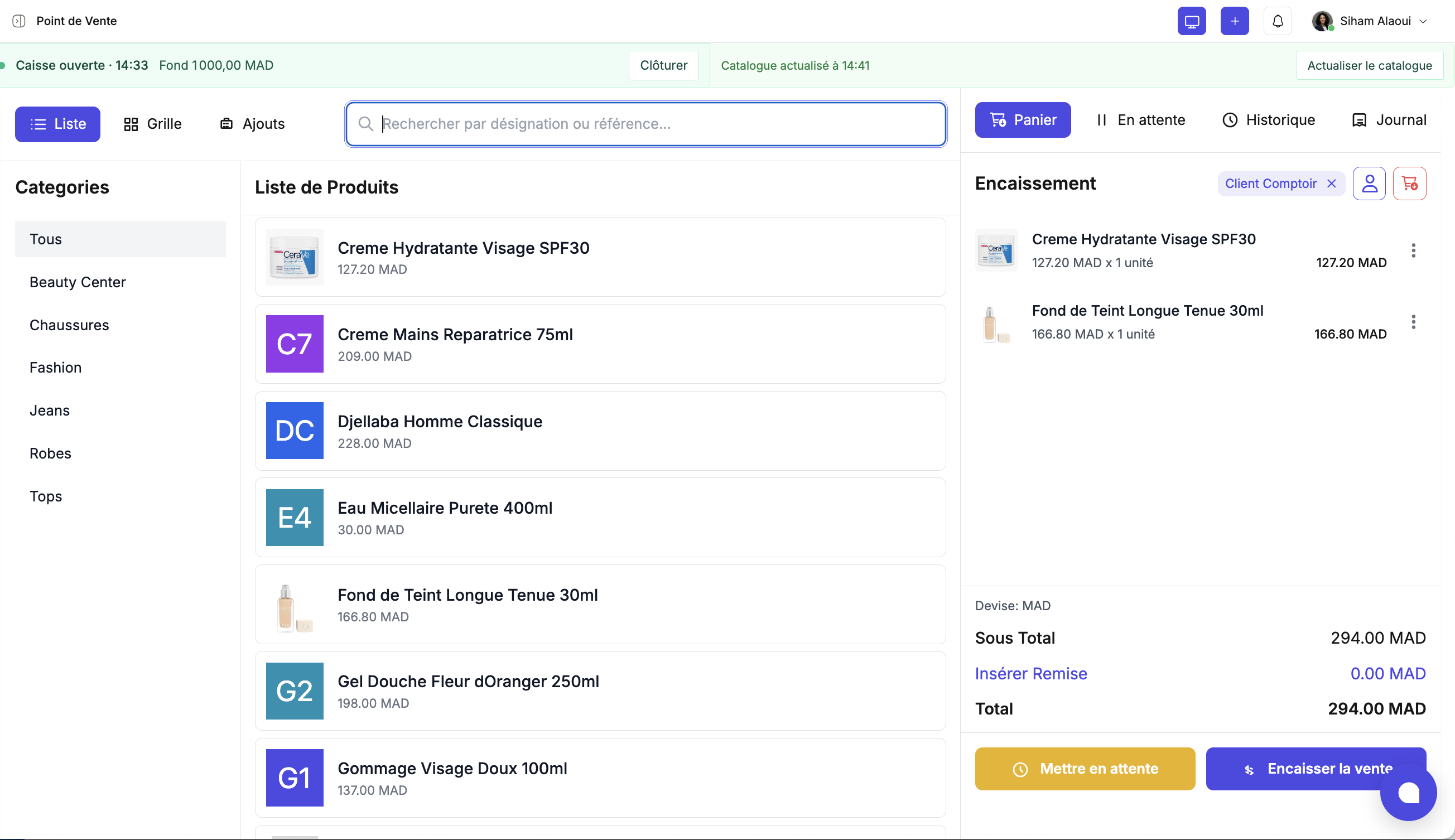
Task: Open the Ajouts tab
Action: [x=253, y=124]
